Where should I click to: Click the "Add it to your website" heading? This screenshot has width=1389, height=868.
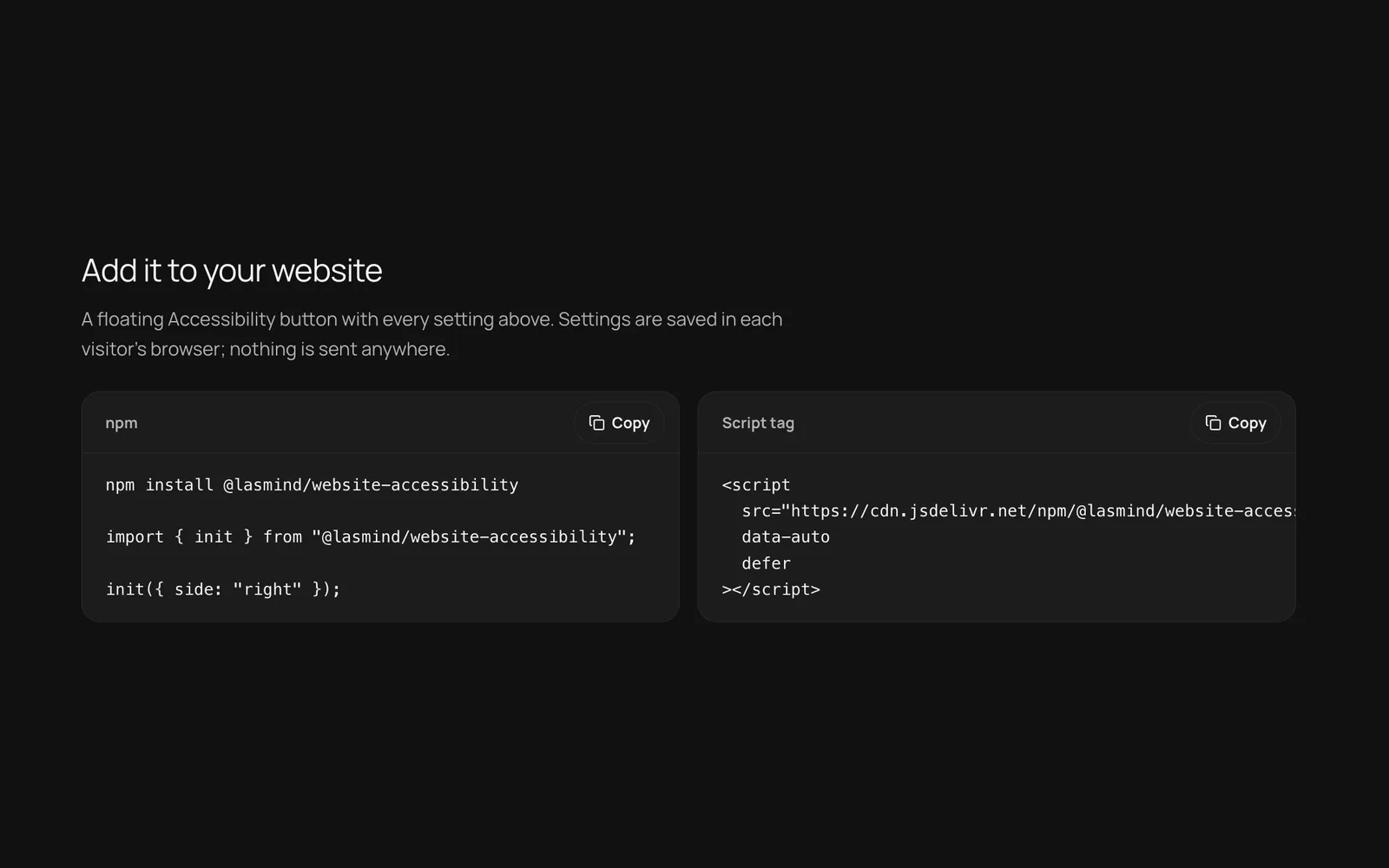pos(232,270)
